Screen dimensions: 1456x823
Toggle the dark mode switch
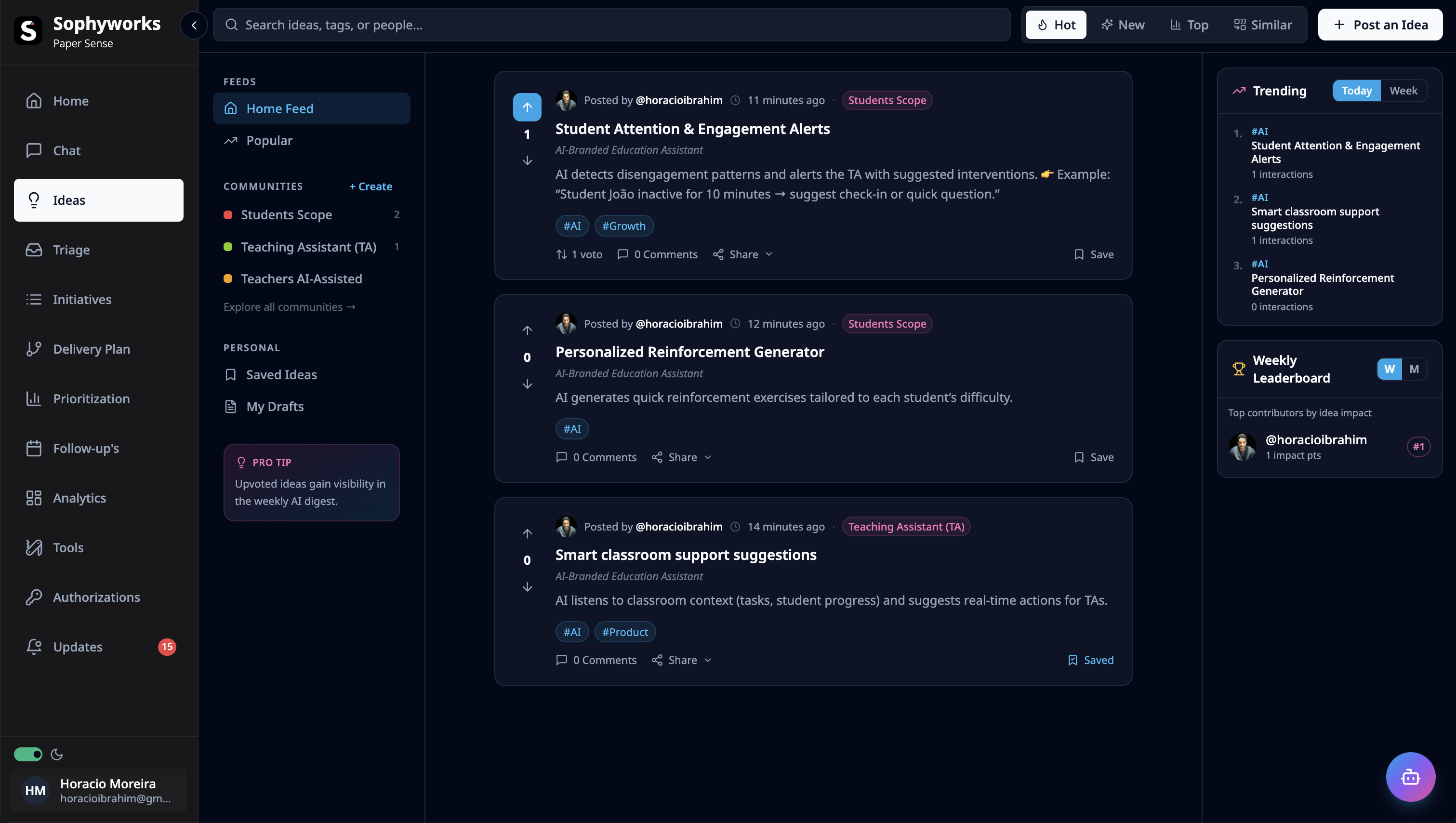pyautogui.click(x=27, y=754)
